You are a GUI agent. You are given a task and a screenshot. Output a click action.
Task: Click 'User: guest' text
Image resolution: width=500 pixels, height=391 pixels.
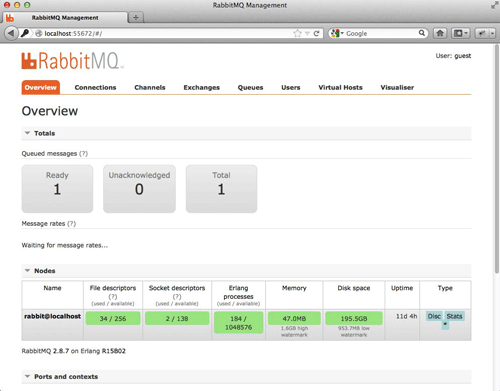pos(453,56)
